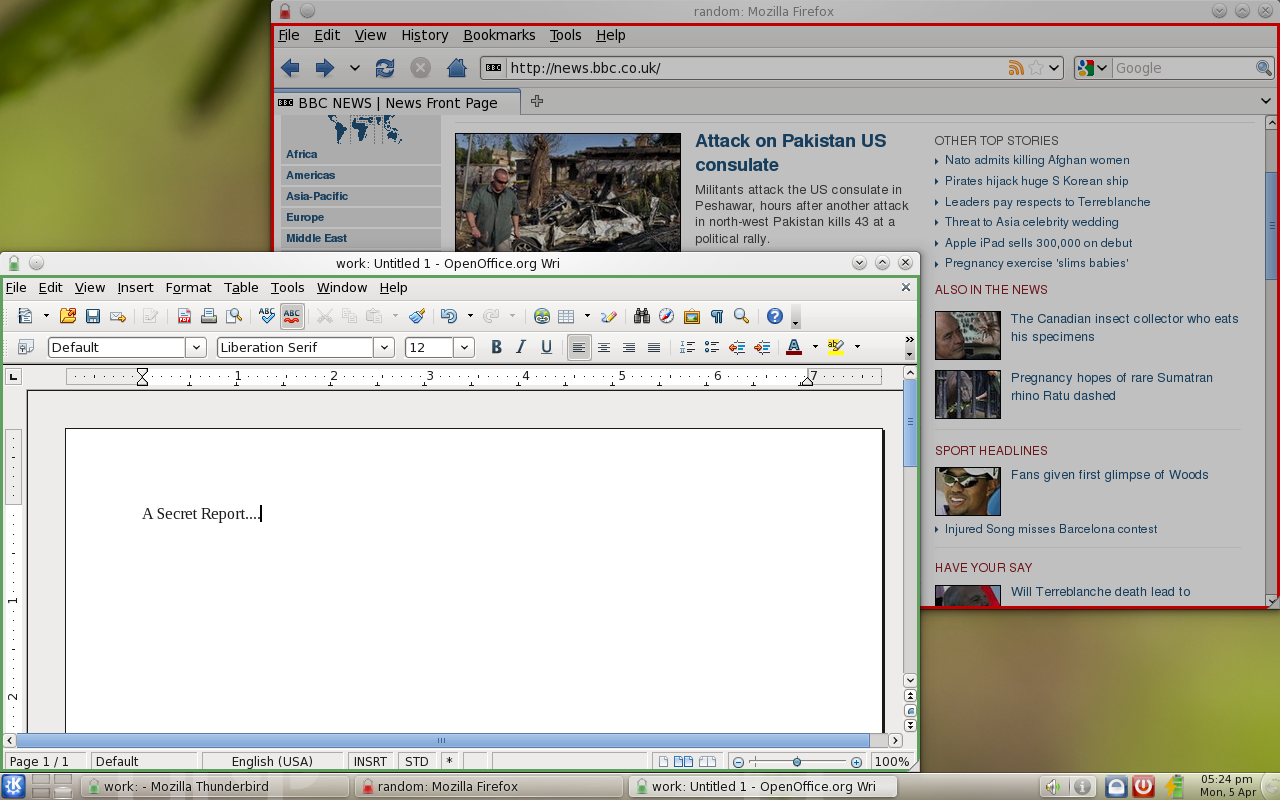Viewport: 1280px width, 800px height.
Task: Insert a hyperlink via the globe icon
Action: coord(542,316)
